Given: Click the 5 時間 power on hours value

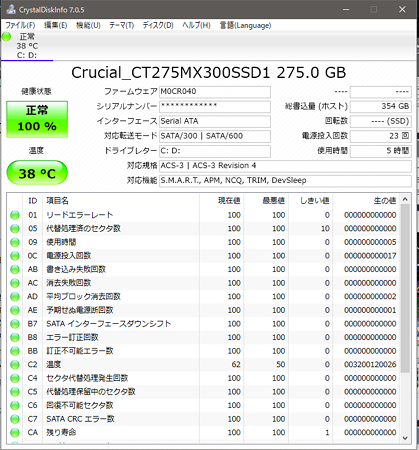Looking at the screenshot, I should (x=380, y=151).
